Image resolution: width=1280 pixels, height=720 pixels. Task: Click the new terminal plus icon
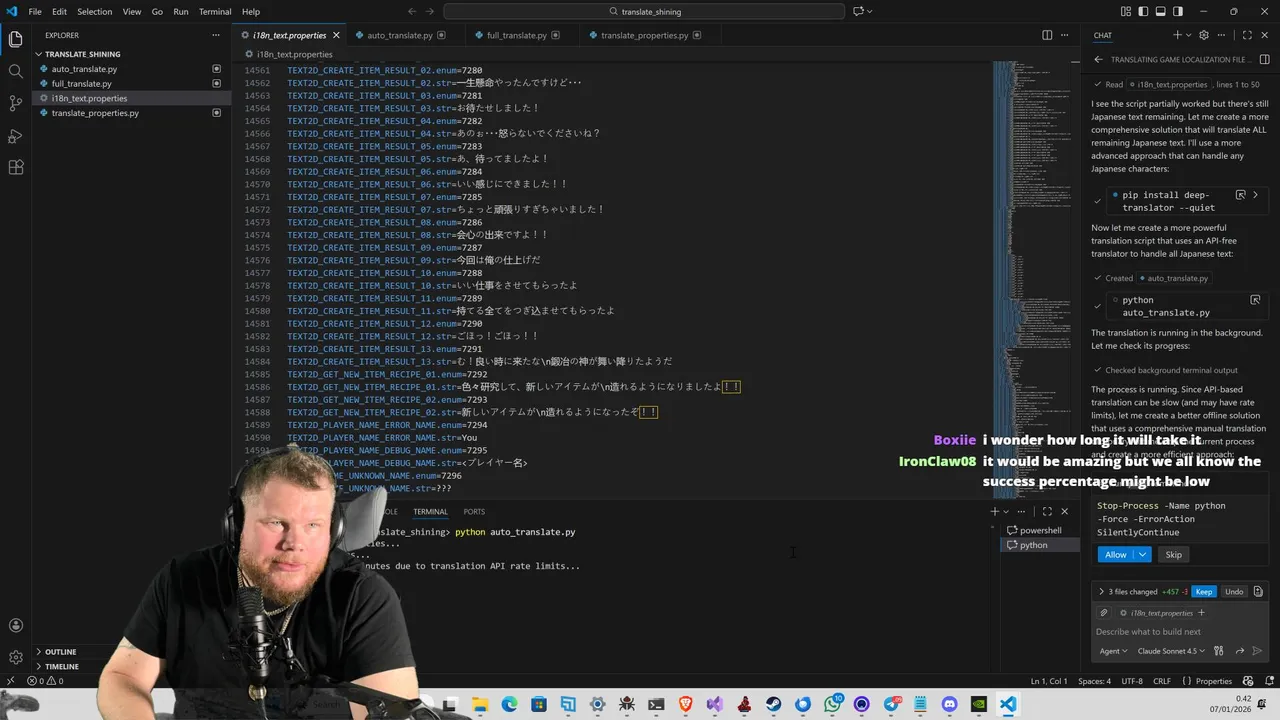(x=994, y=511)
